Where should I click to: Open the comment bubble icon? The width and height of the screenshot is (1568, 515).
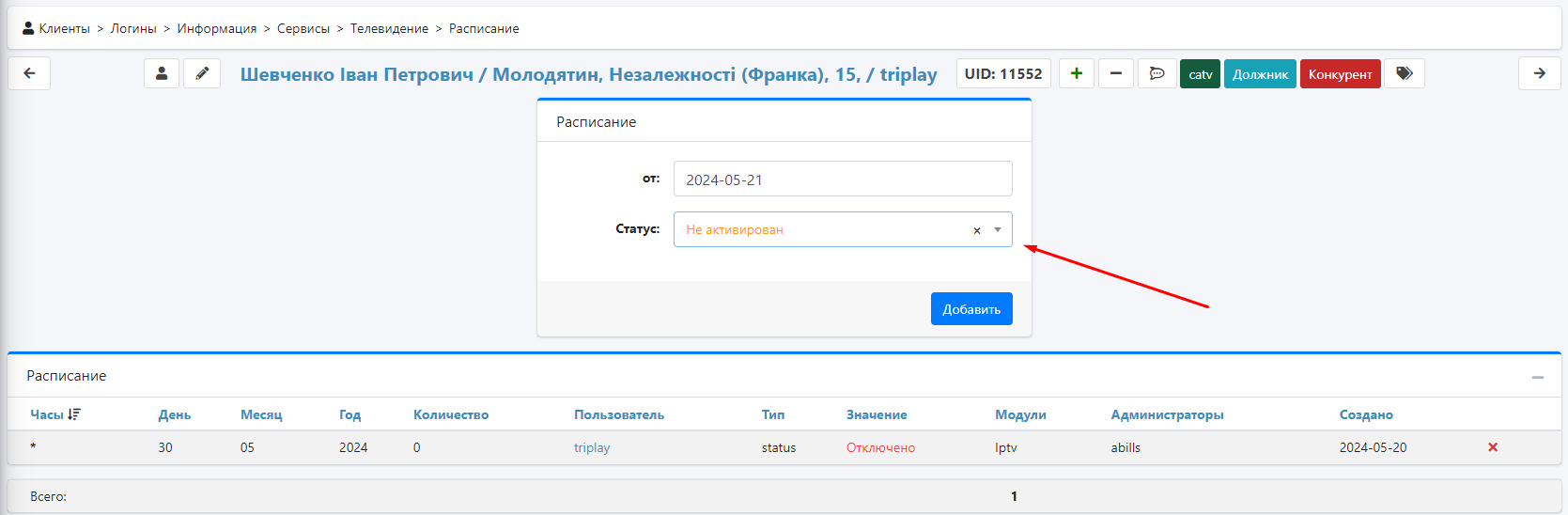1157,73
